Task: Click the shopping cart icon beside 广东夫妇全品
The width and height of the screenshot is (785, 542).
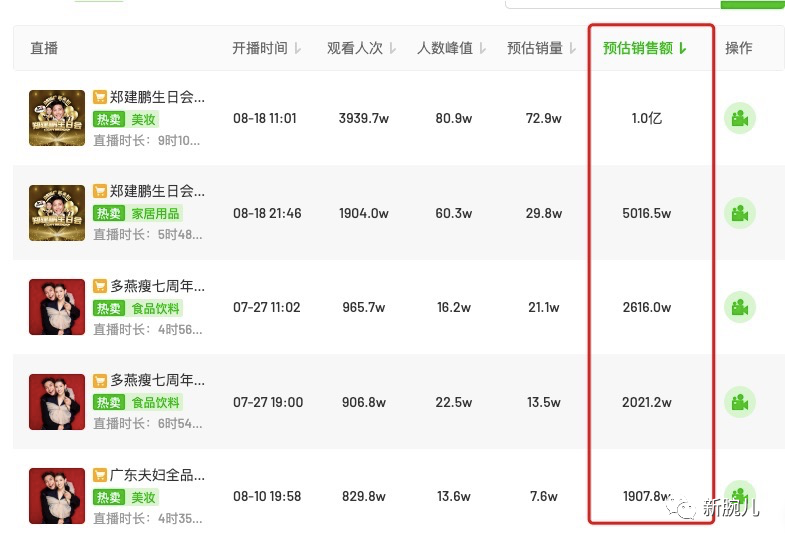Action: (x=100, y=476)
